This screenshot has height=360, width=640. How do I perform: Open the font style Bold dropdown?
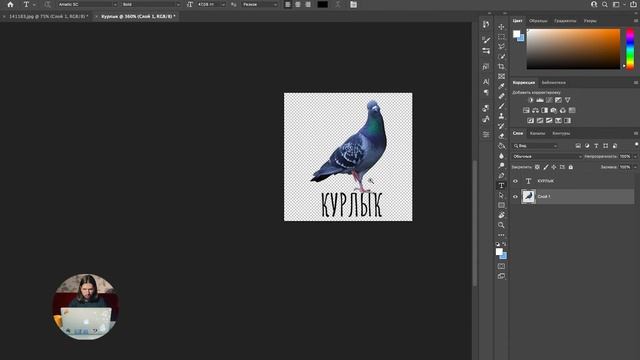151,4
